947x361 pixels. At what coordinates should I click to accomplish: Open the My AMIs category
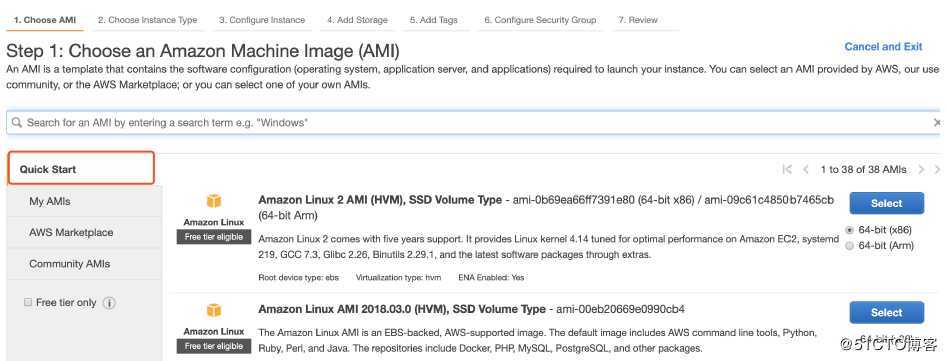pyautogui.click(x=85, y=201)
